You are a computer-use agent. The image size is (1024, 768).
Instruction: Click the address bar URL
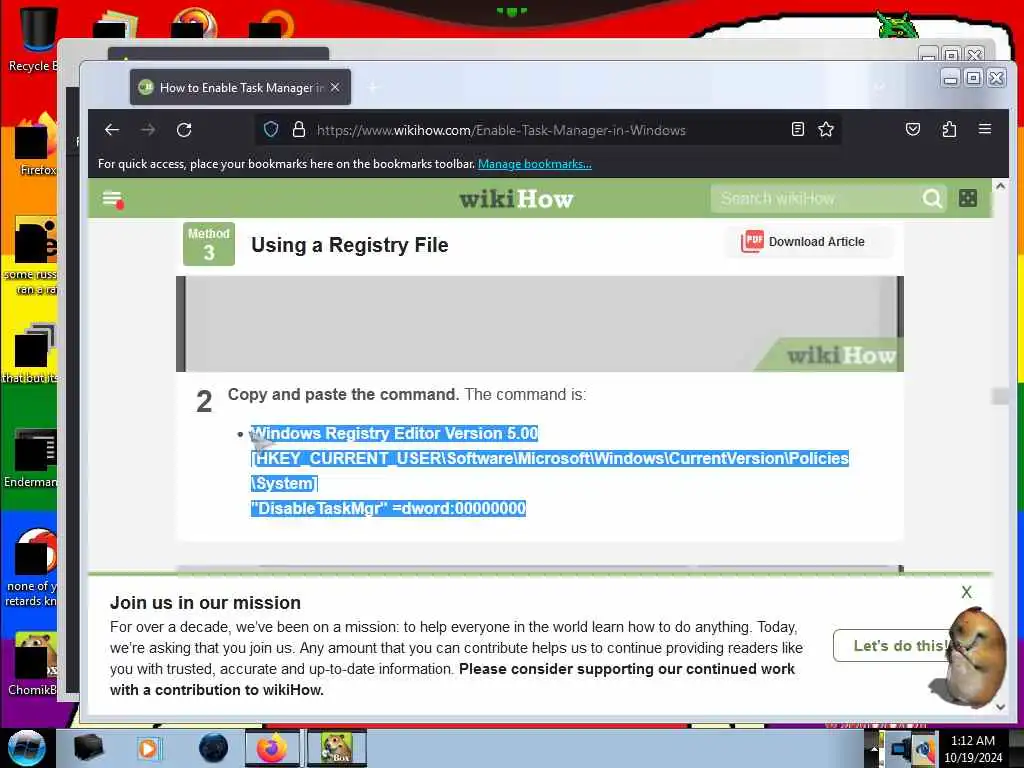(x=501, y=130)
